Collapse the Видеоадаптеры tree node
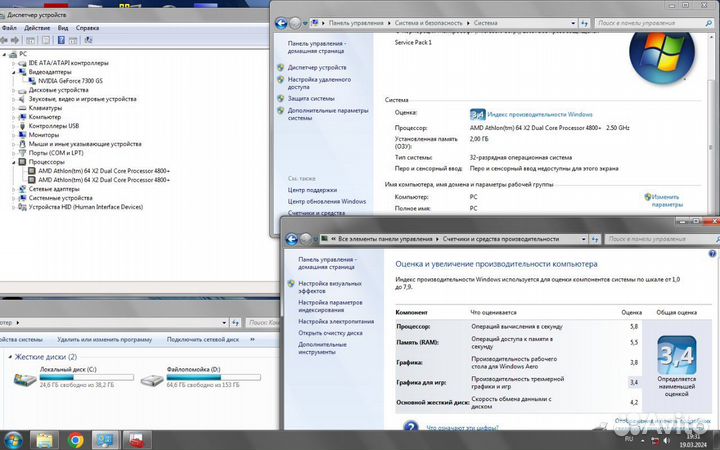The image size is (720, 450). (x=13, y=72)
